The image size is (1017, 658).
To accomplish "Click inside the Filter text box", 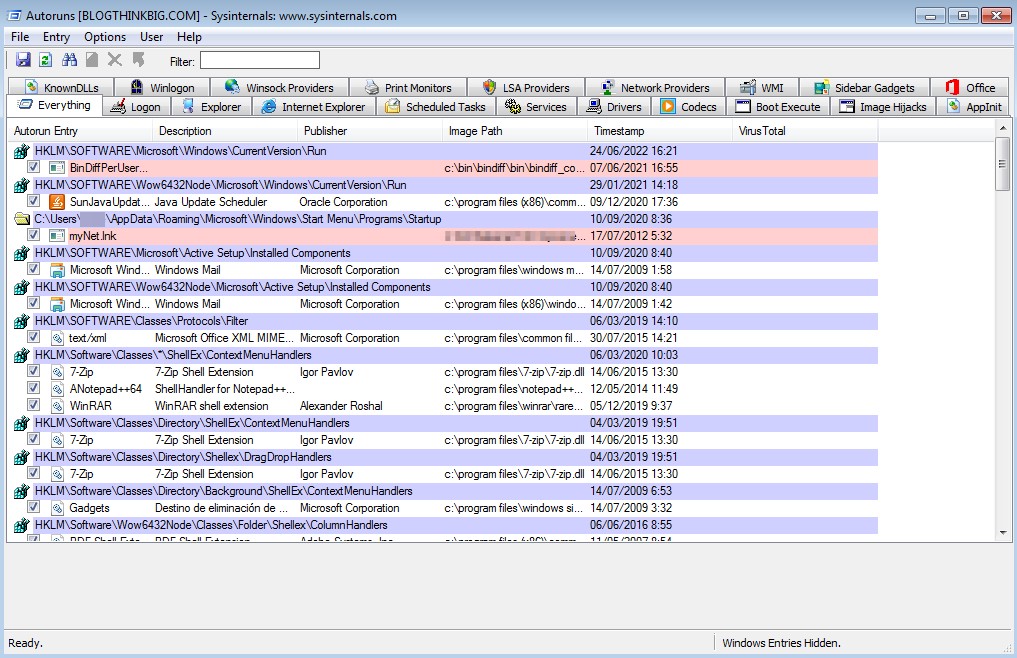I will pos(260,61).
